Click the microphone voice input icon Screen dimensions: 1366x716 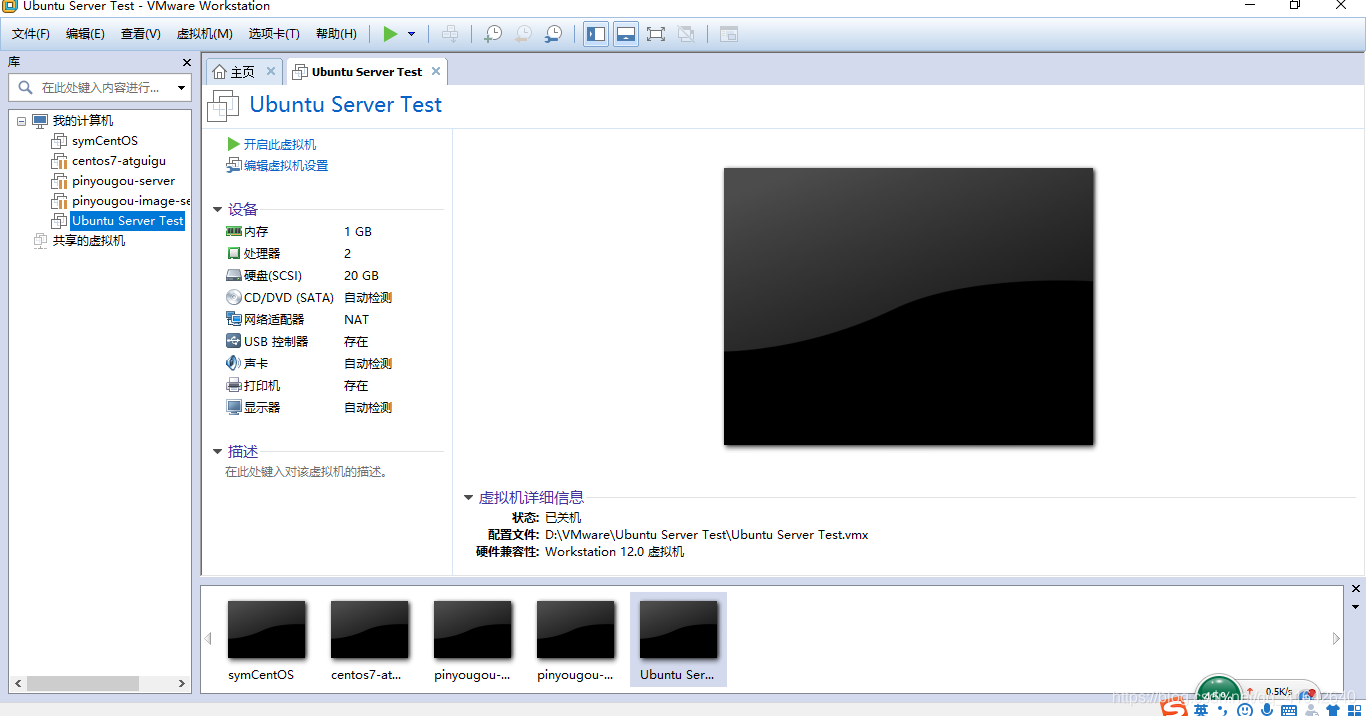point(1267,709)
